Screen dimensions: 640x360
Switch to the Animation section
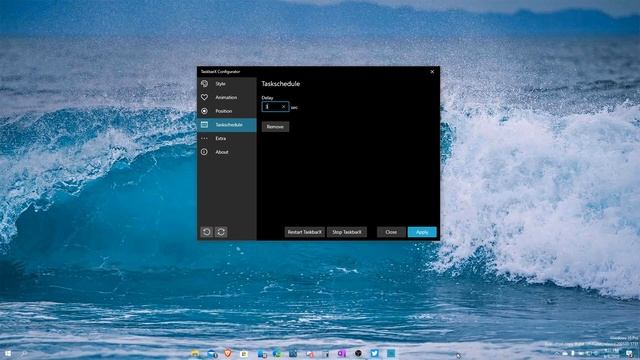[x=227, y=97]
